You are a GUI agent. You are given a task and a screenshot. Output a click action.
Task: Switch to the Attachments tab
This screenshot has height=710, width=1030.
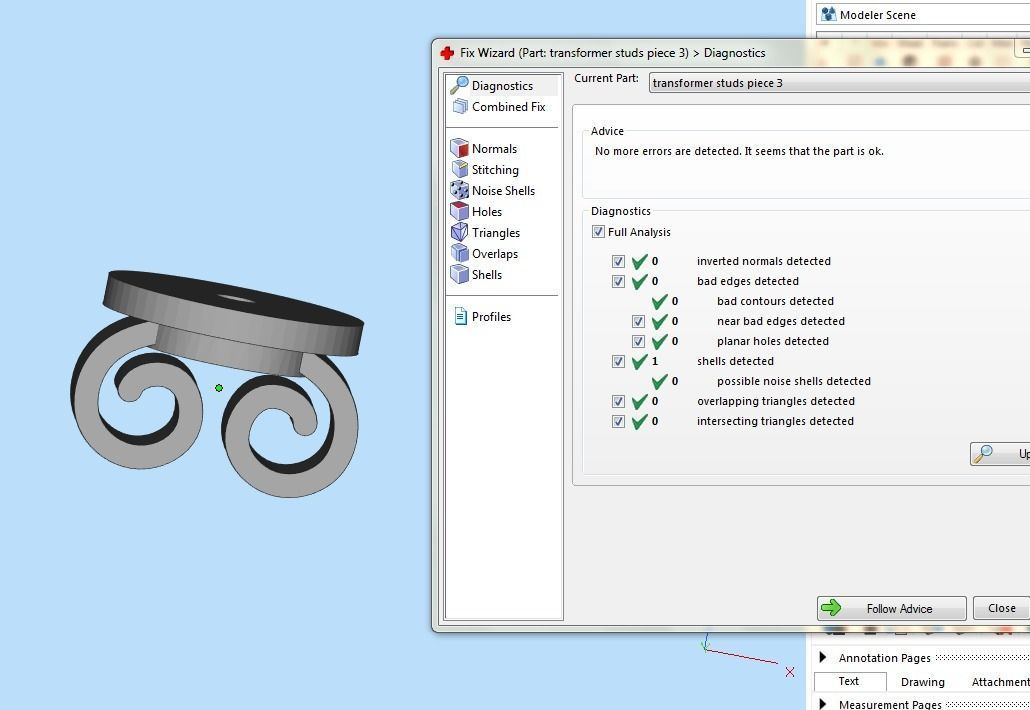coord(1000,682)
